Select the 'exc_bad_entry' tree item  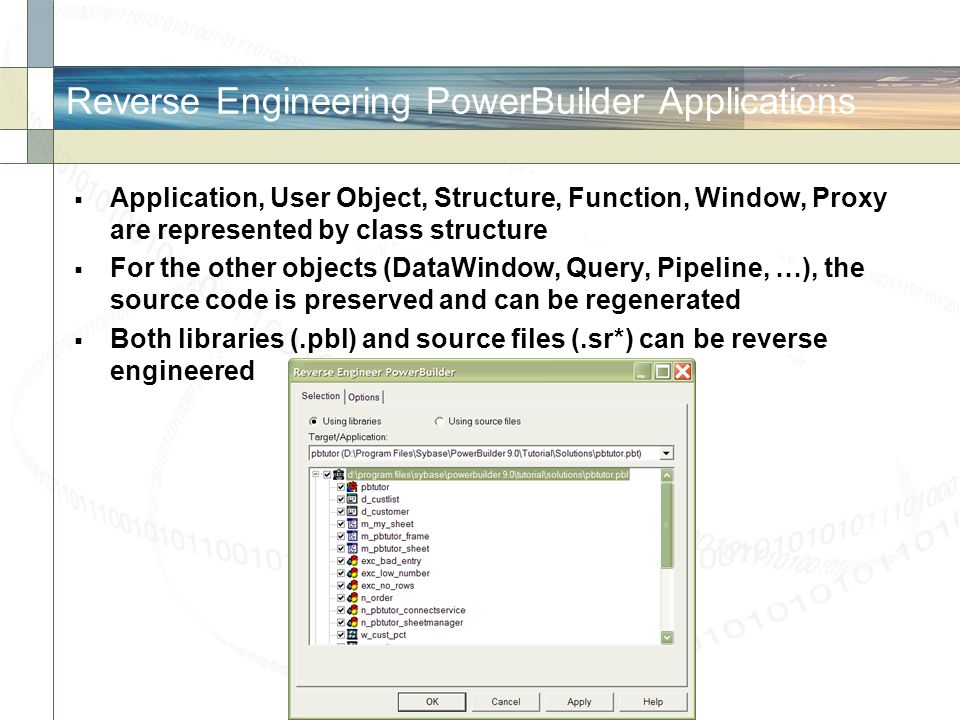pyautogui.click(x=391, y=561)
